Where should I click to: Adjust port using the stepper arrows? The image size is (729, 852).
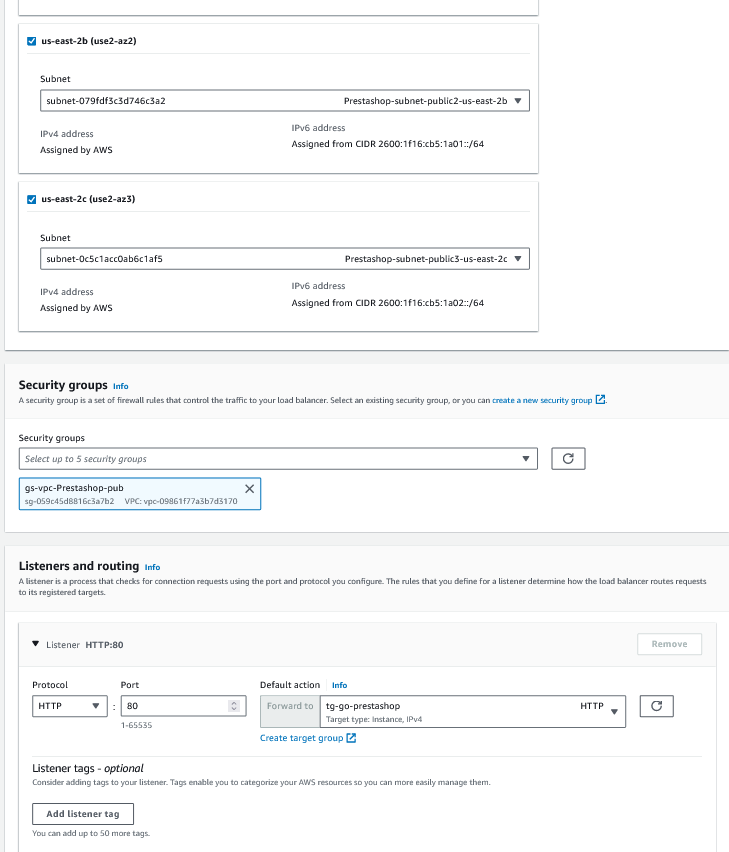(x=234, y=706)
